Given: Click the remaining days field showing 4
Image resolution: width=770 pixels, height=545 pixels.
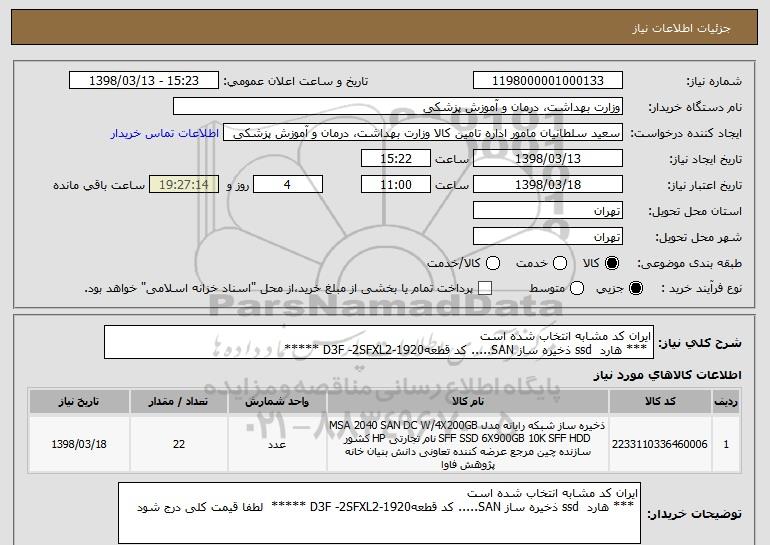Looking at the screenshot, I should click(x=288, y=185).
